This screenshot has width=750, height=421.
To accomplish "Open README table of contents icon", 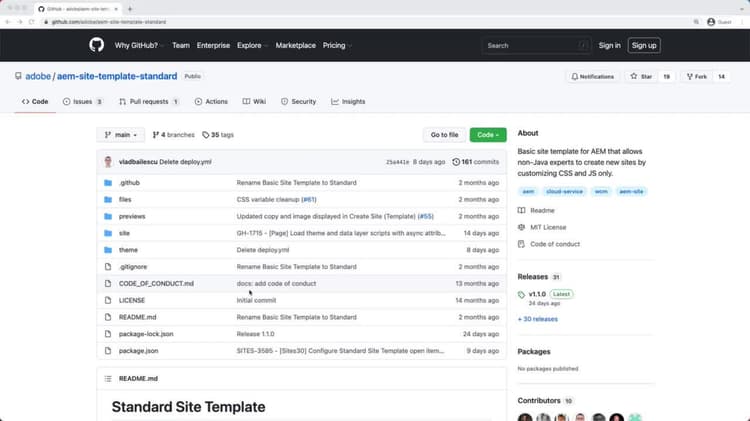I will coord(108,378).
